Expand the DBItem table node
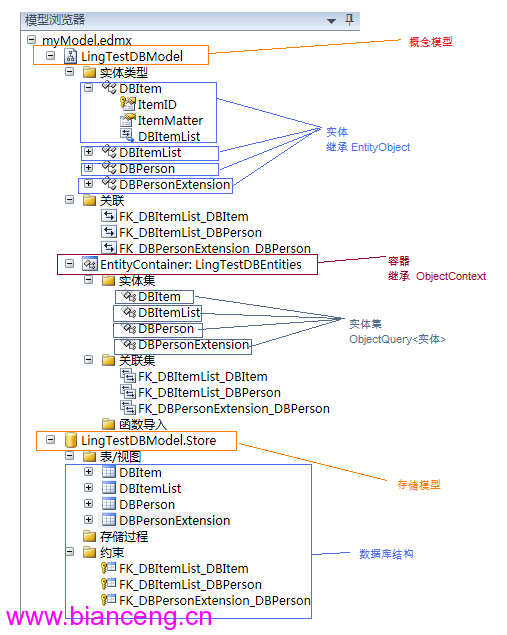 pyautogui.click(x=88, y=472)
